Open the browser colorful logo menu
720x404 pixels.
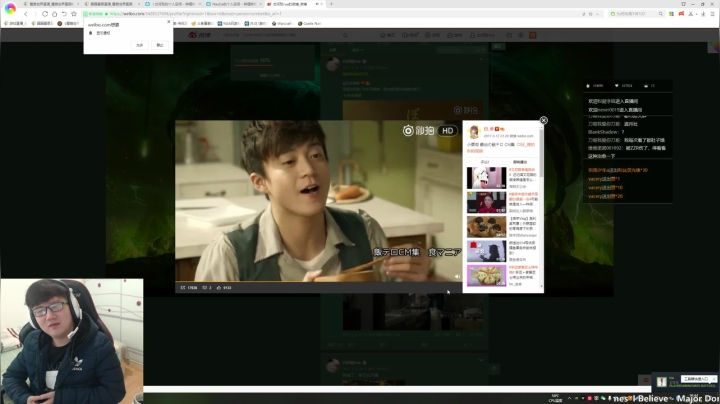pos(10,8)
